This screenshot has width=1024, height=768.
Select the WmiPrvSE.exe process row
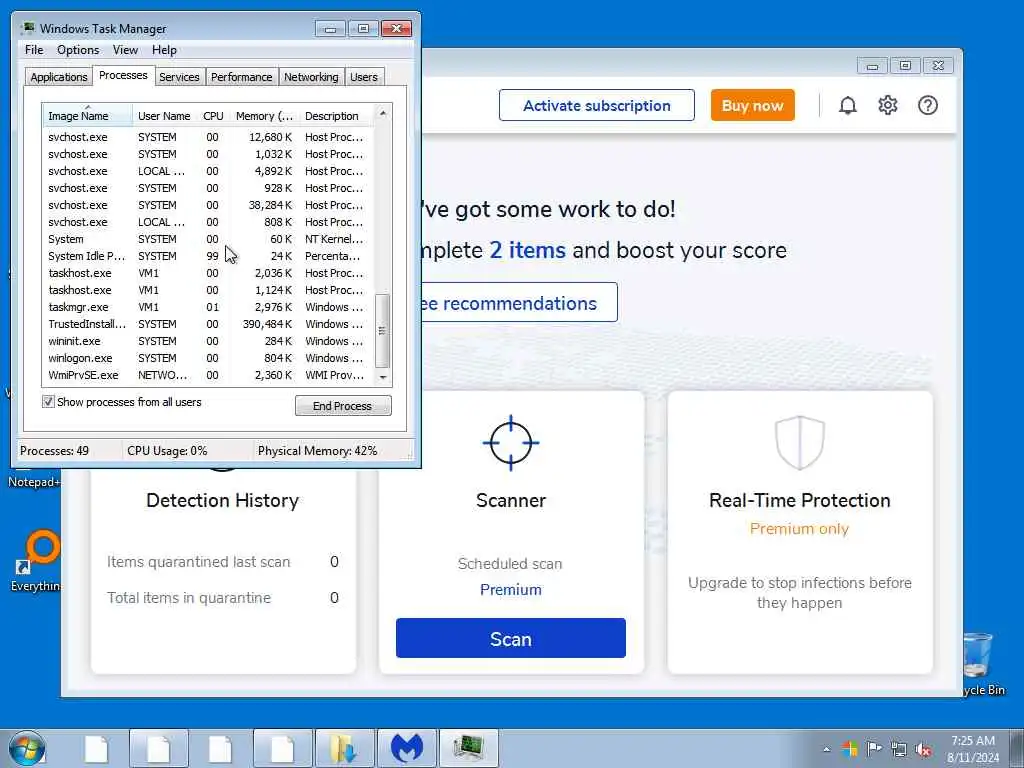(x=208, y=375)
